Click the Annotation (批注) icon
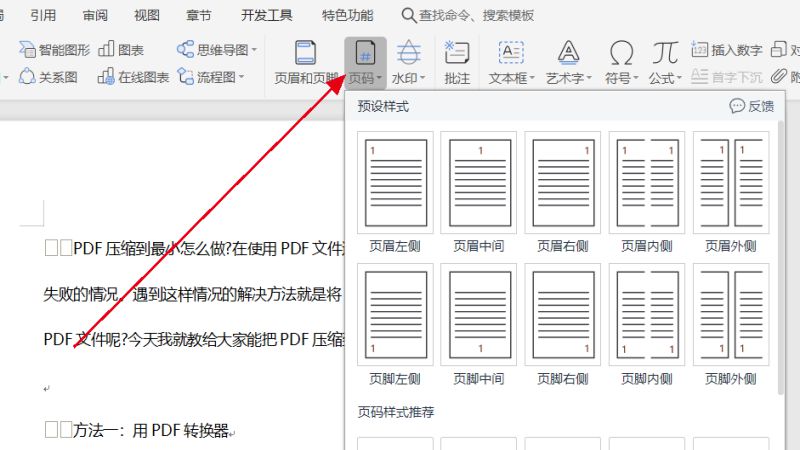Viewport: 800px width, 450px height. tap(457, 61)
